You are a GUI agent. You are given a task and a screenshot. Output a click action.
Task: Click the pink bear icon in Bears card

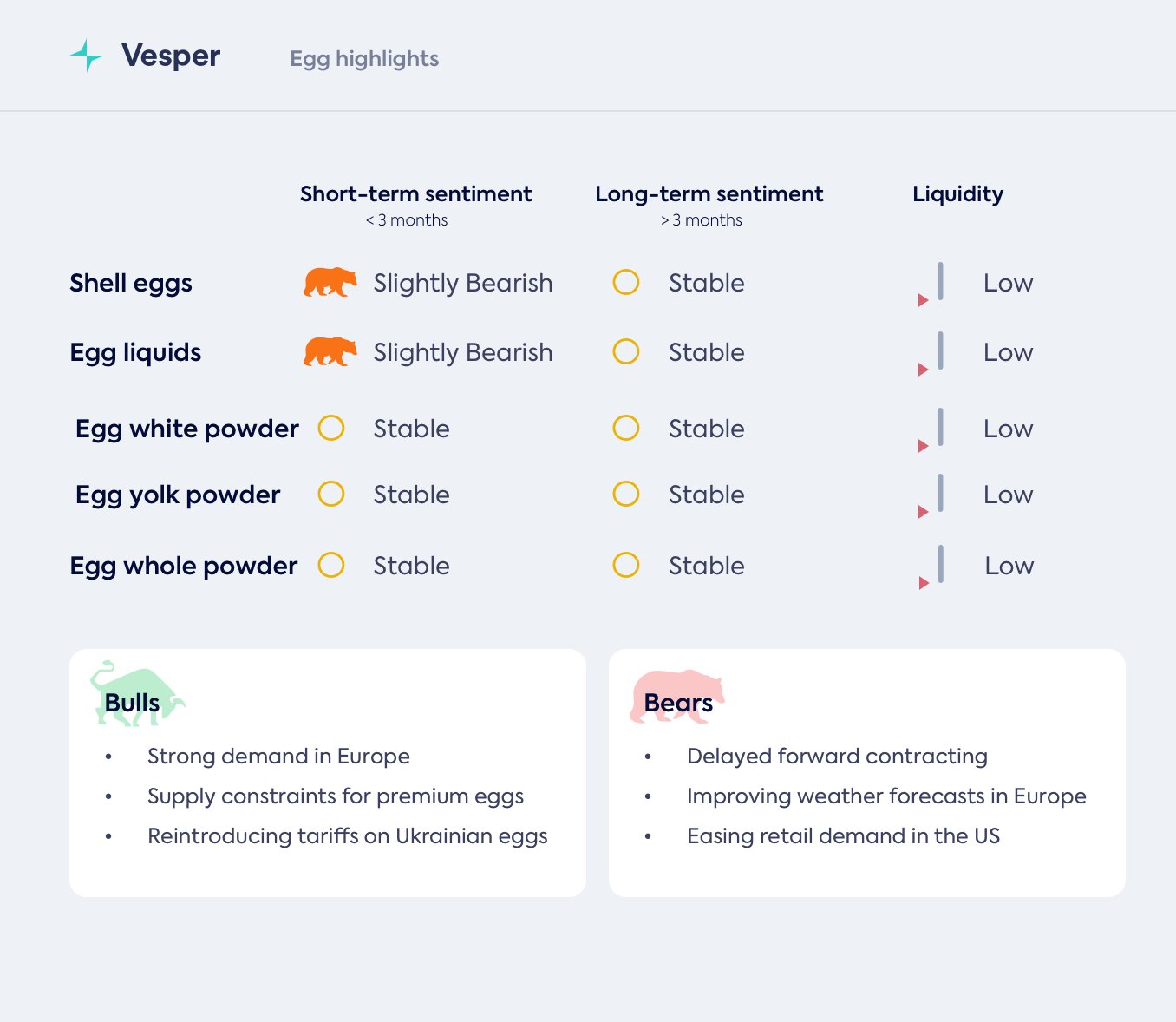coord(676,694)
